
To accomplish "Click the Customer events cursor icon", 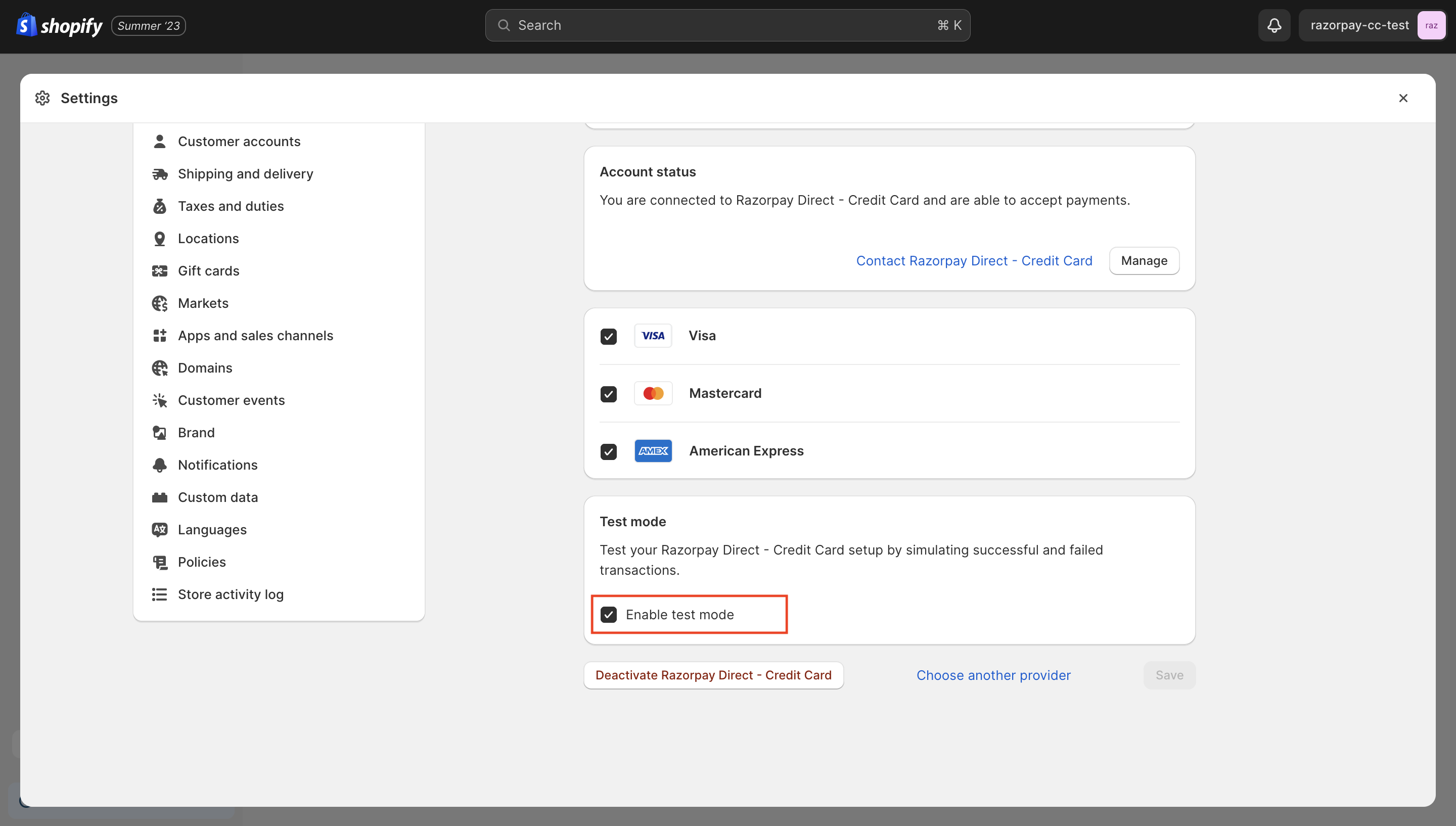I will 159,400.
